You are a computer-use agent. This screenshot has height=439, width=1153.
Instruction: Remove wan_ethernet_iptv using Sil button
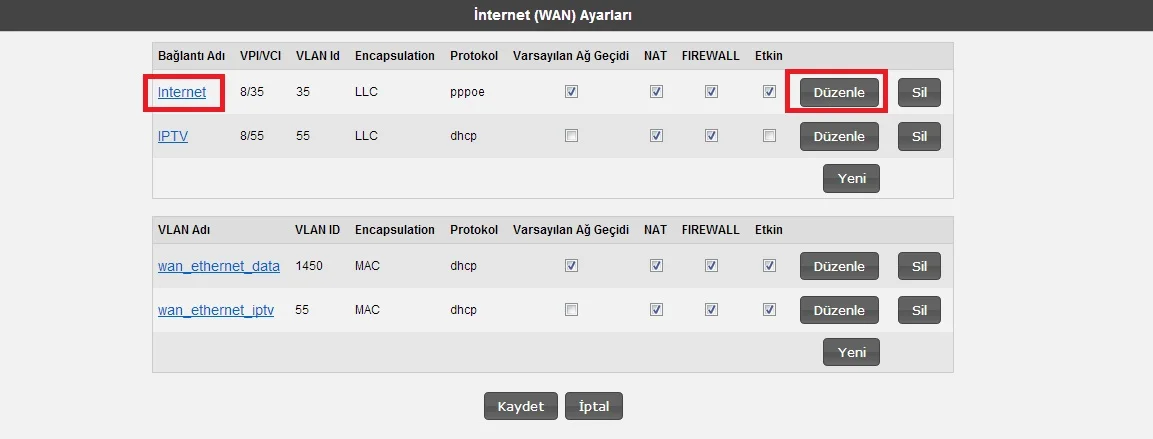pos(919,310)
